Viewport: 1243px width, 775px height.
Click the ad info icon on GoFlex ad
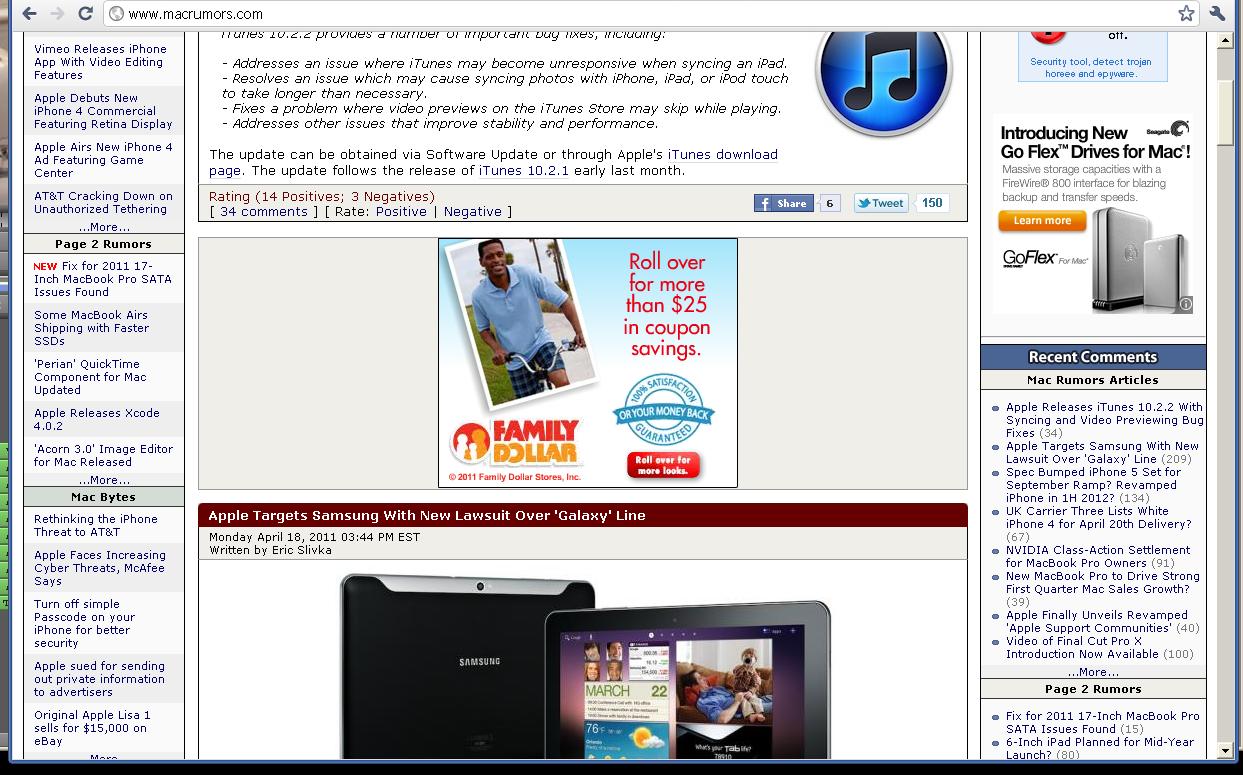(1185, 304)
